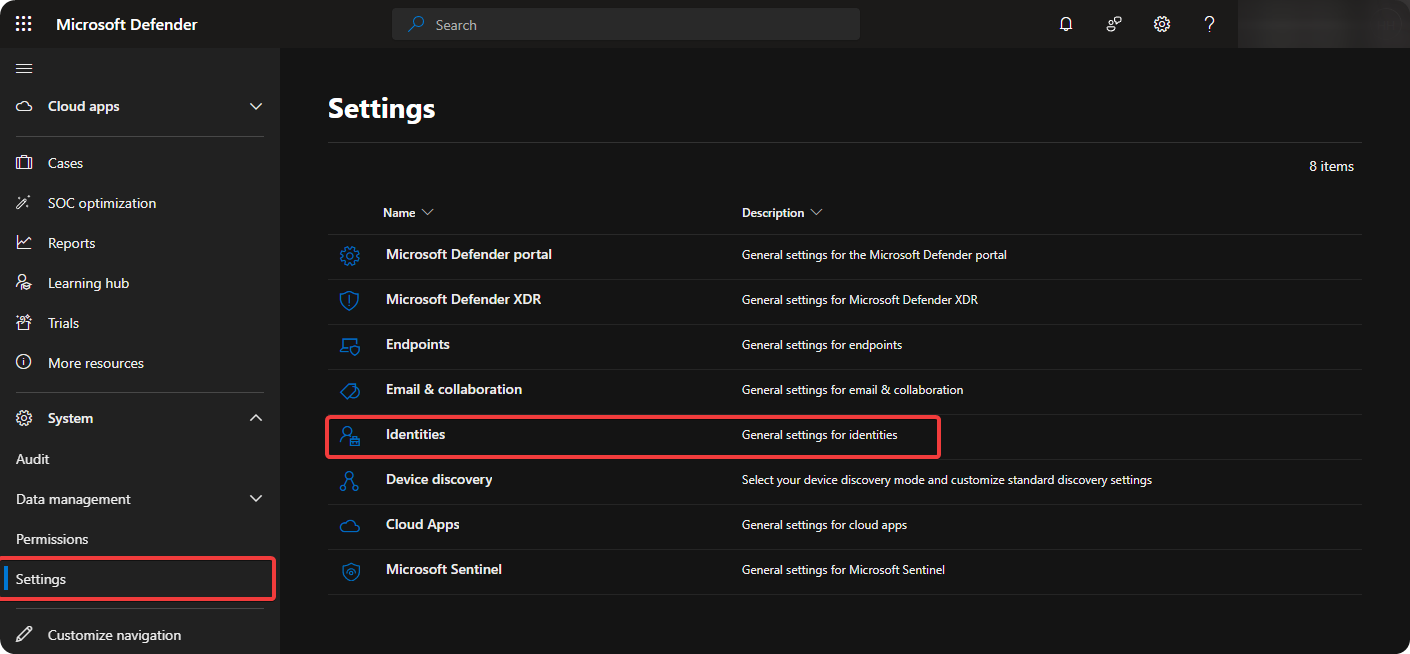Screen dimensions: 1410x654
Task: Open Reports from the sidebar
Action: [71, 243]
